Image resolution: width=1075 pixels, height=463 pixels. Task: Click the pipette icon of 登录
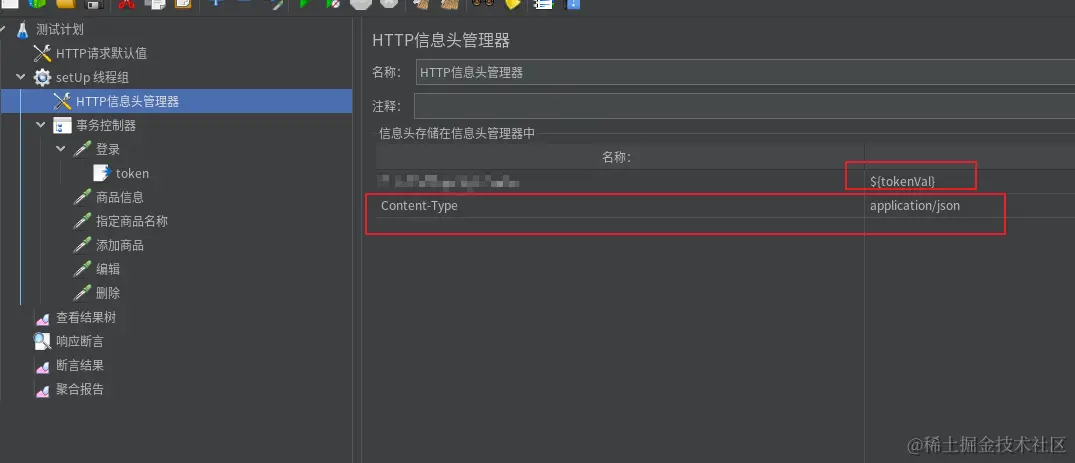click(82, 150)
